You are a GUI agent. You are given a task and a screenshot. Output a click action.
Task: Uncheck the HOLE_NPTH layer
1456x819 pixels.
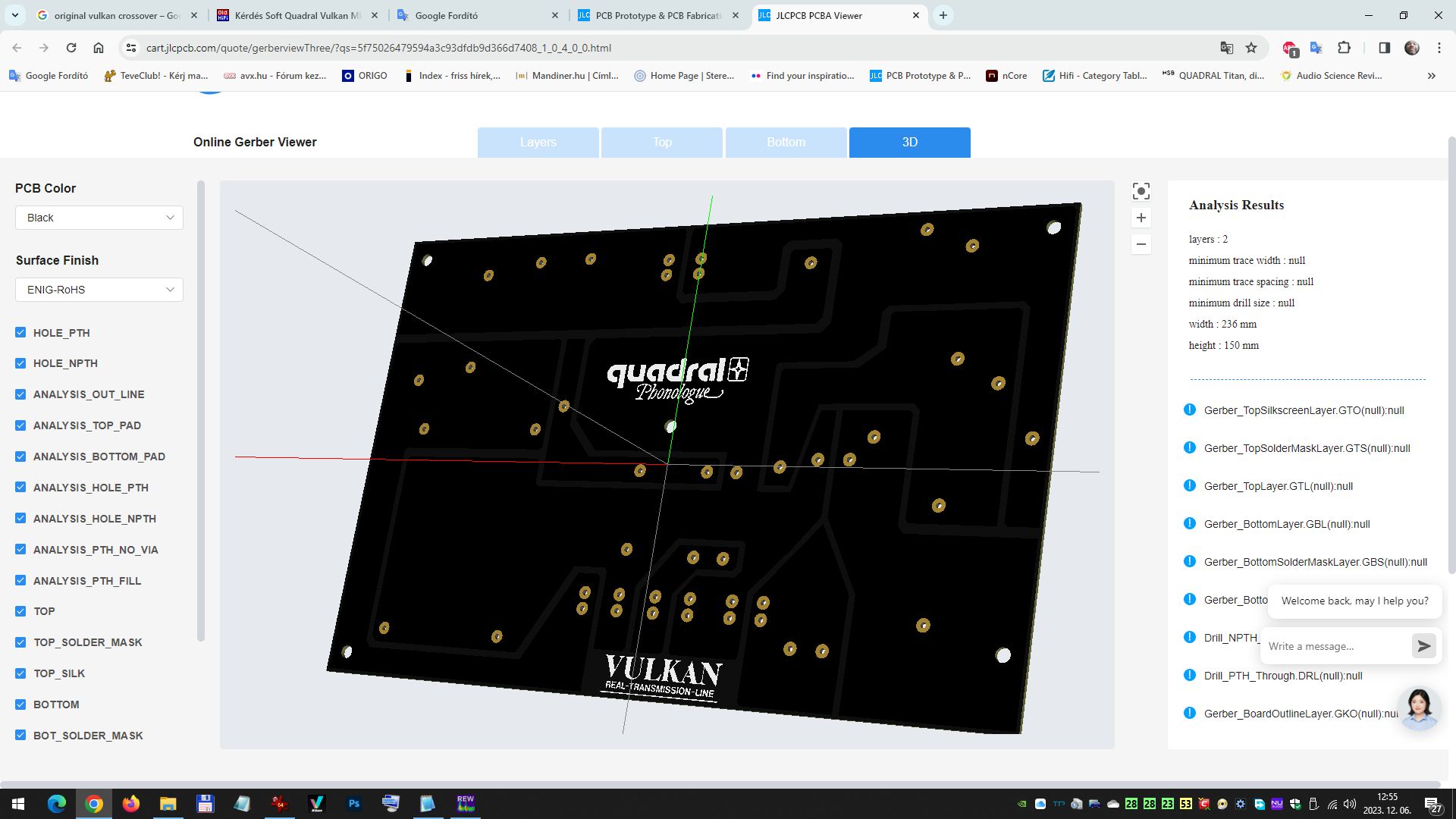[20, 363]
